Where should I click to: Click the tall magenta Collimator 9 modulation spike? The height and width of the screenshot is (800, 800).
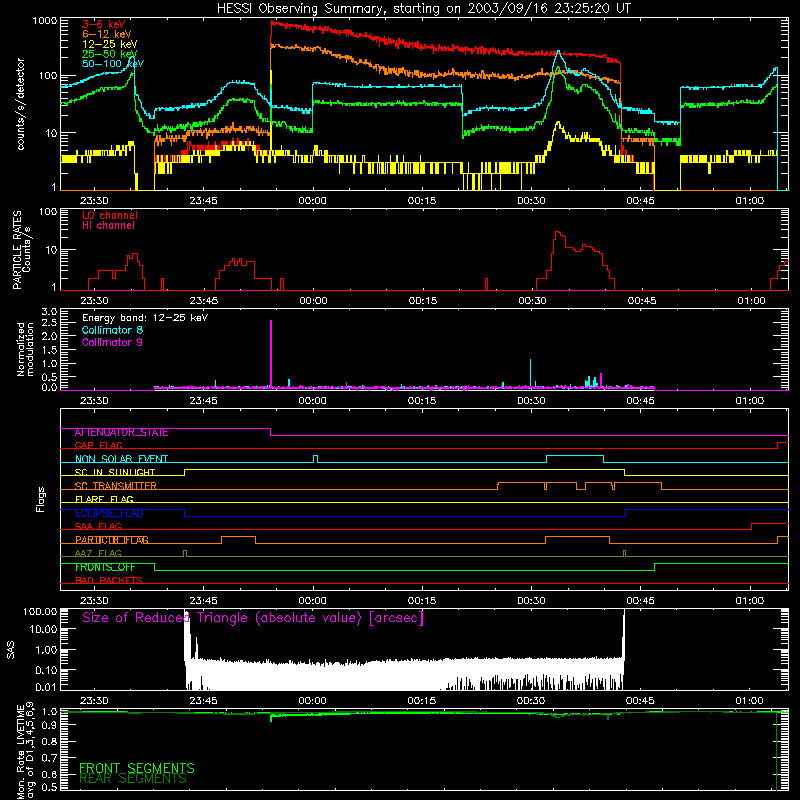271,354
